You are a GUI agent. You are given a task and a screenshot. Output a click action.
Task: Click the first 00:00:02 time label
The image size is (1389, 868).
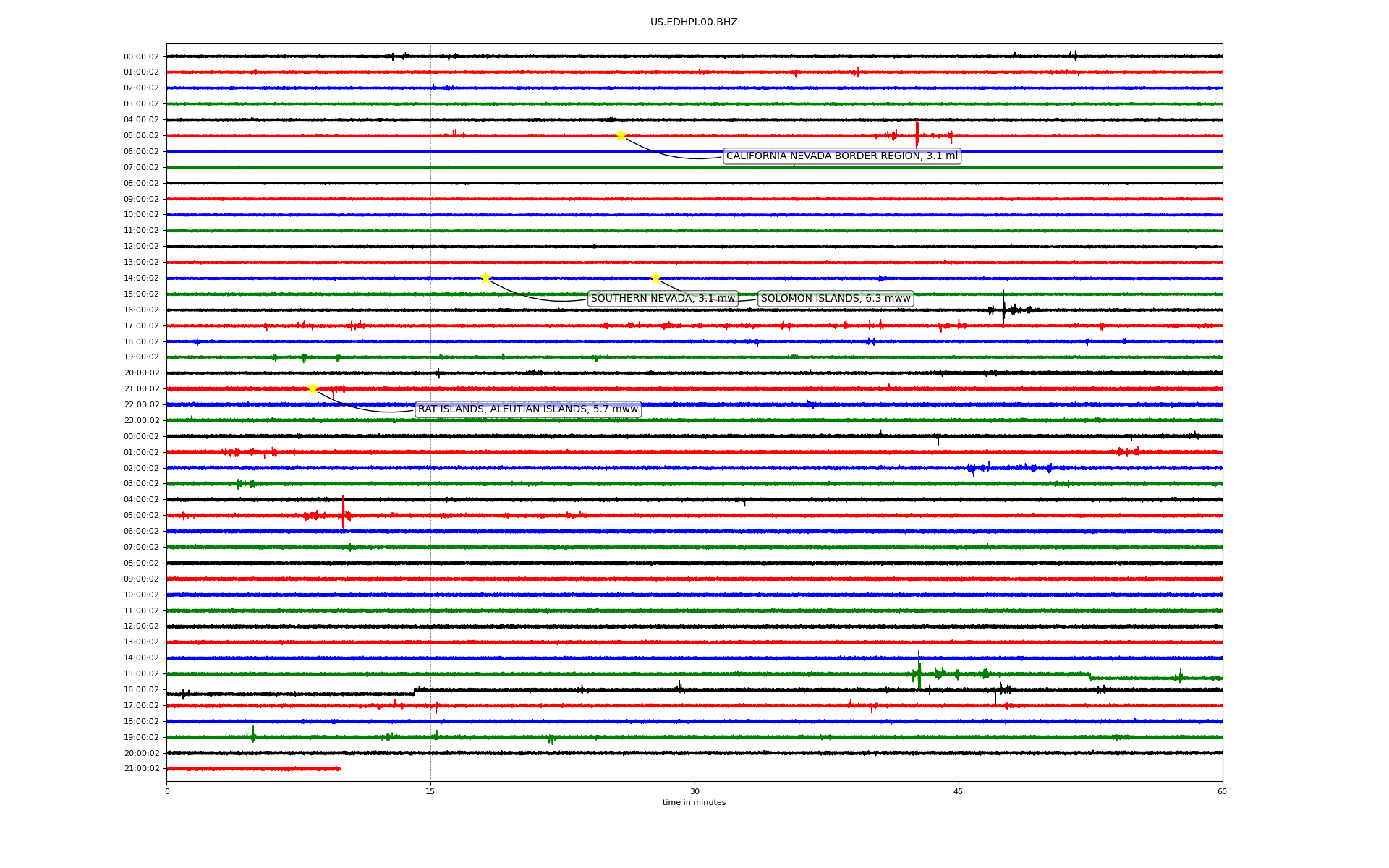pyautogui.click(x=141, y=56)
